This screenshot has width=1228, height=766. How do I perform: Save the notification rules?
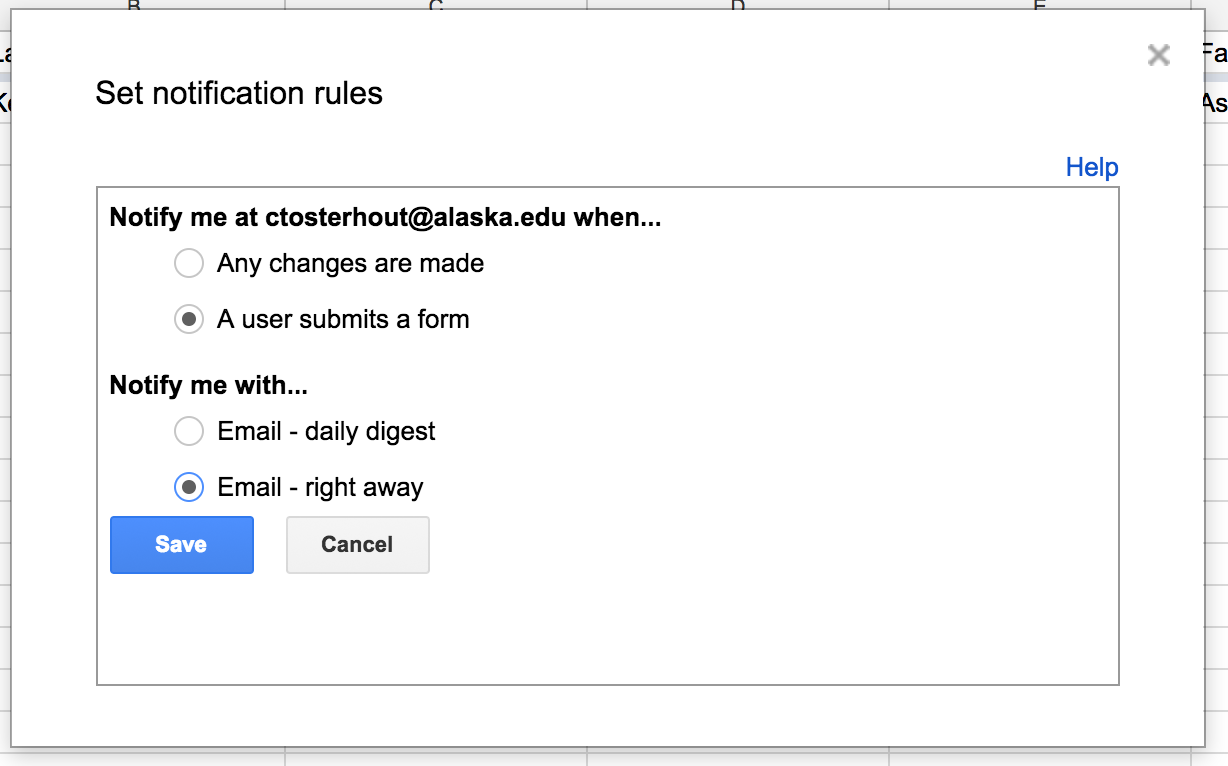tap(181, 544)
